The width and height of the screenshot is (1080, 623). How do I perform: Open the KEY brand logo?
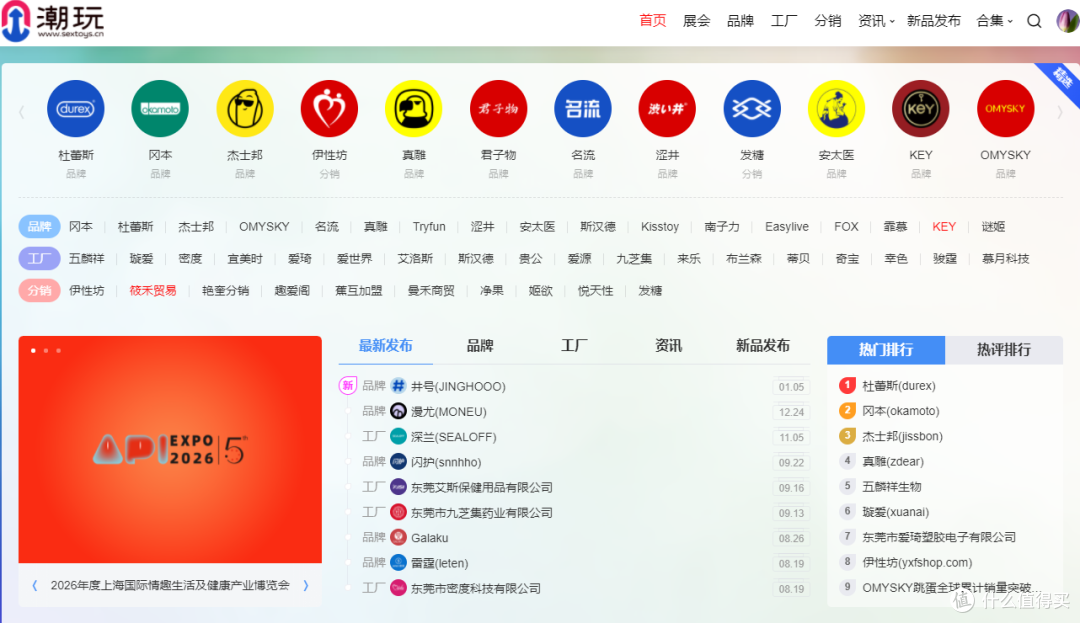click(x=921, y=109)
